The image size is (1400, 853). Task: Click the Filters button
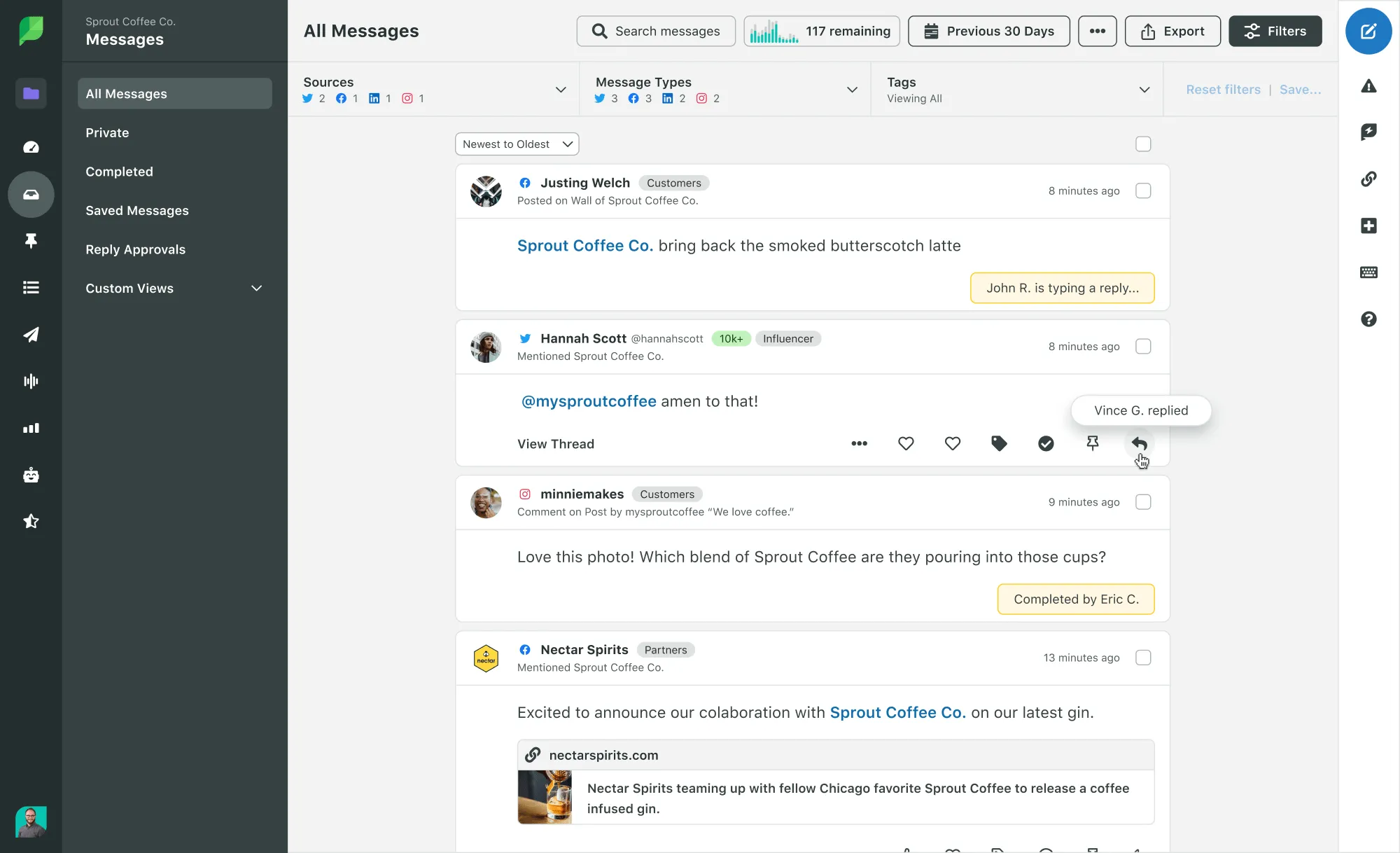click(1275, 31)
